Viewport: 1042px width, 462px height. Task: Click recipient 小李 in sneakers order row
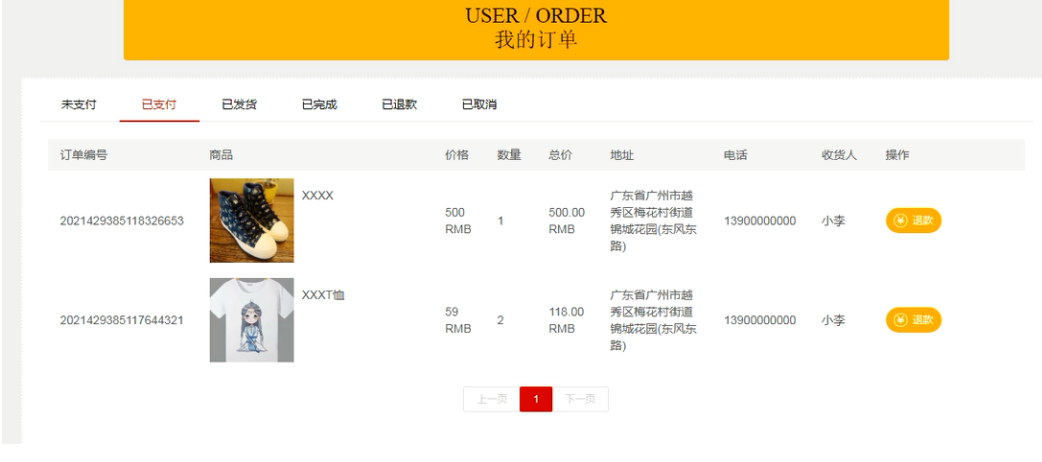(833, 221)
